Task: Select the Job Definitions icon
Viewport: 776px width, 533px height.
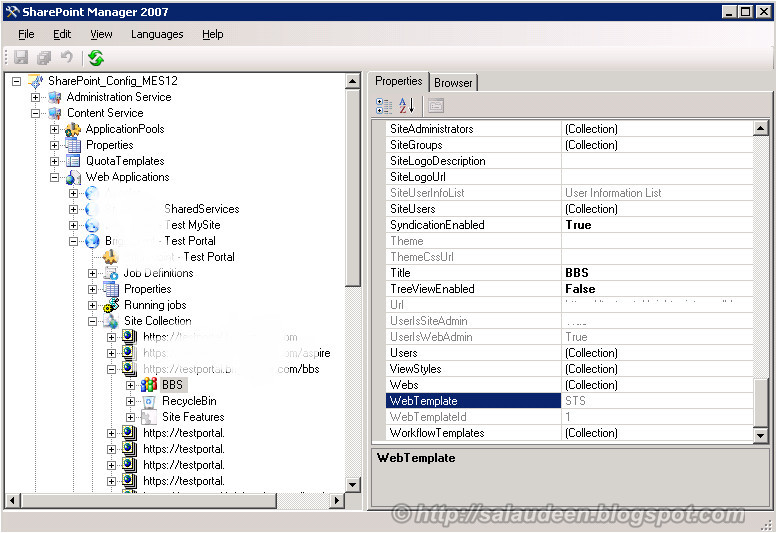Action: [111, 273]
